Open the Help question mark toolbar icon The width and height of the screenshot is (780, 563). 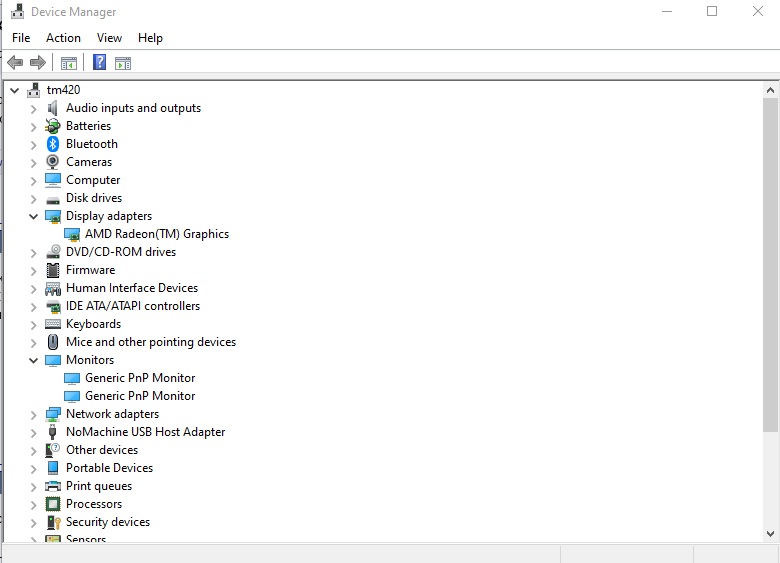pyautogui.click(x=99, y=62)
